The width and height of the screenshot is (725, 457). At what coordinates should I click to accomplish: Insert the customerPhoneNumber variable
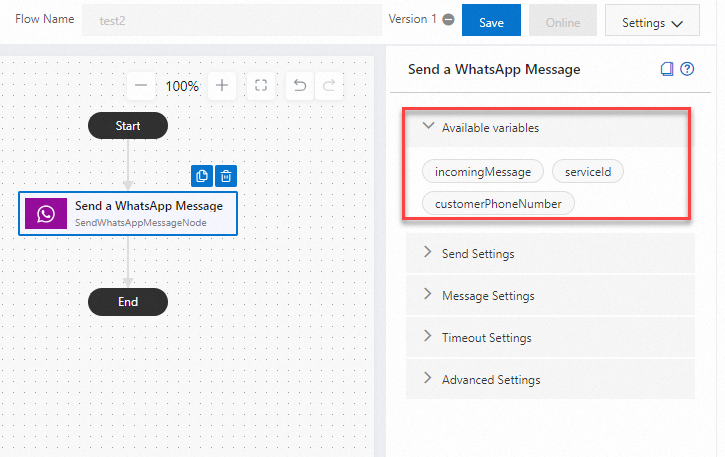(498, 204)
